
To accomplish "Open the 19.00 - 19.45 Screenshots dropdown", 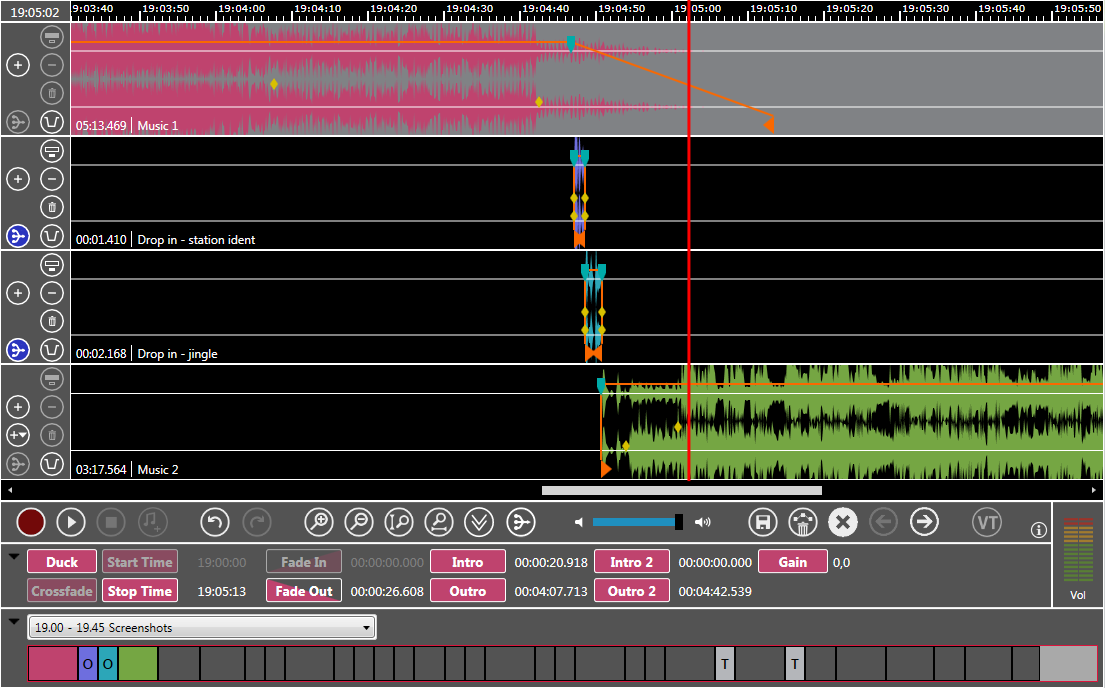I will 202,628.
